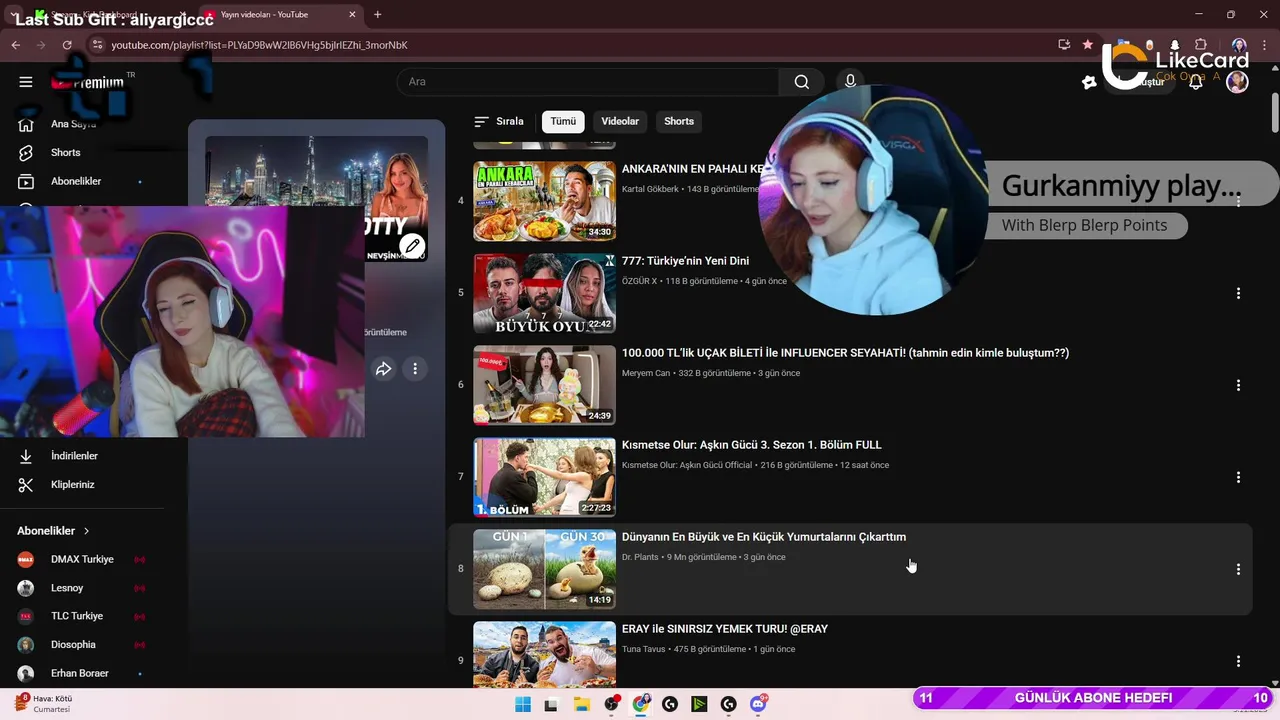Open the Meryem Can channel link
The width and height of the screenshot is (1280, 720).
[x=646, y=373]
